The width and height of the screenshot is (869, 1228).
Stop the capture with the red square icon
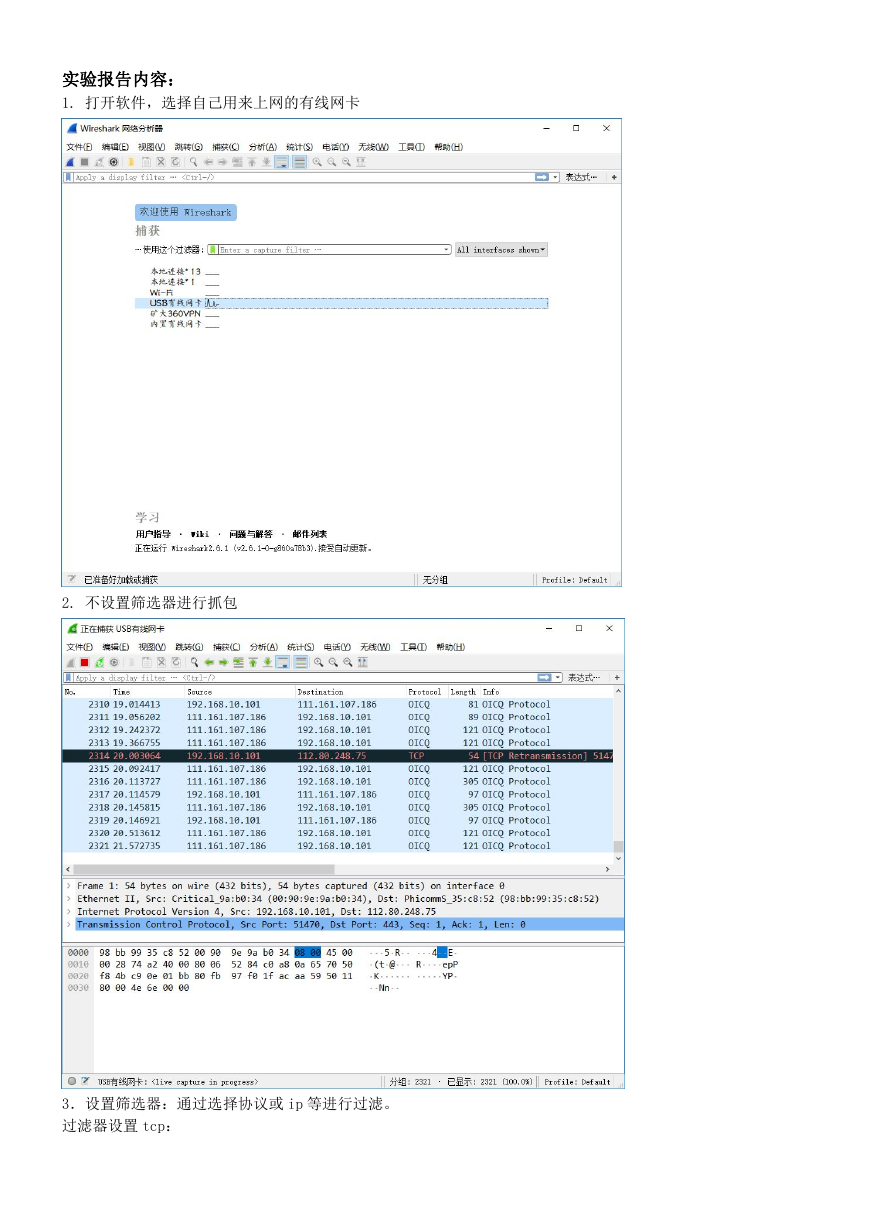[x=85, y=662]
